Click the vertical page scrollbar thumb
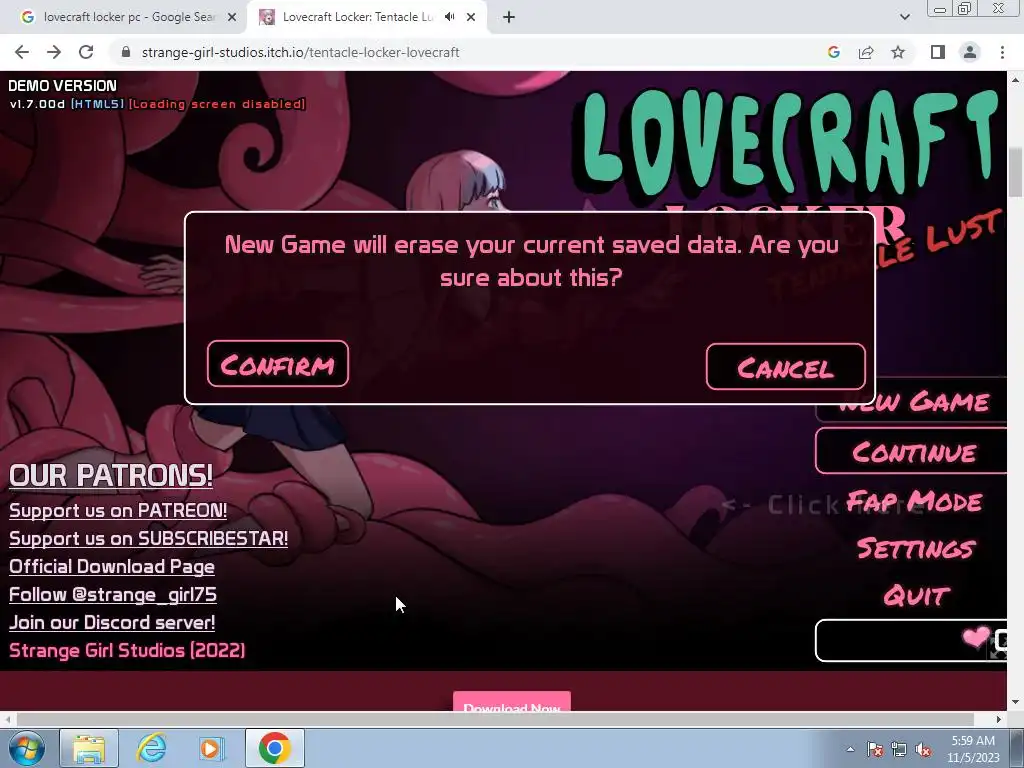Viewport: 1024px width, 768px height. [1015, 172]
